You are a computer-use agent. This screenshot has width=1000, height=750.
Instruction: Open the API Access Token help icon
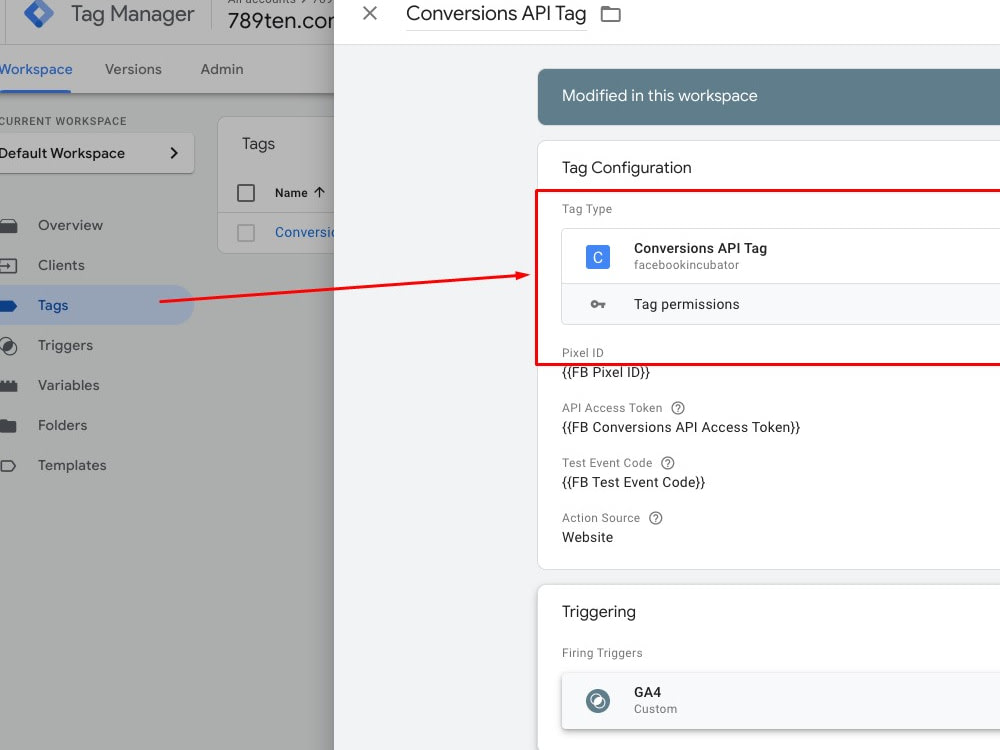(x=677, y=407)
